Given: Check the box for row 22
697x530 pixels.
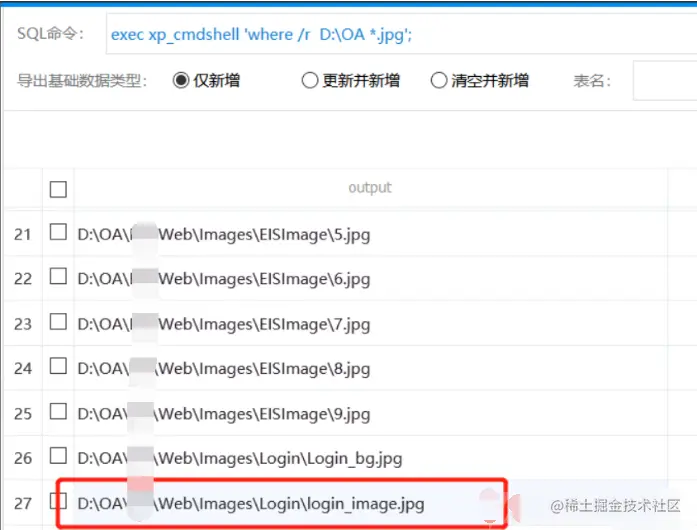Looking at the screenshot, I should click(58, 277).
